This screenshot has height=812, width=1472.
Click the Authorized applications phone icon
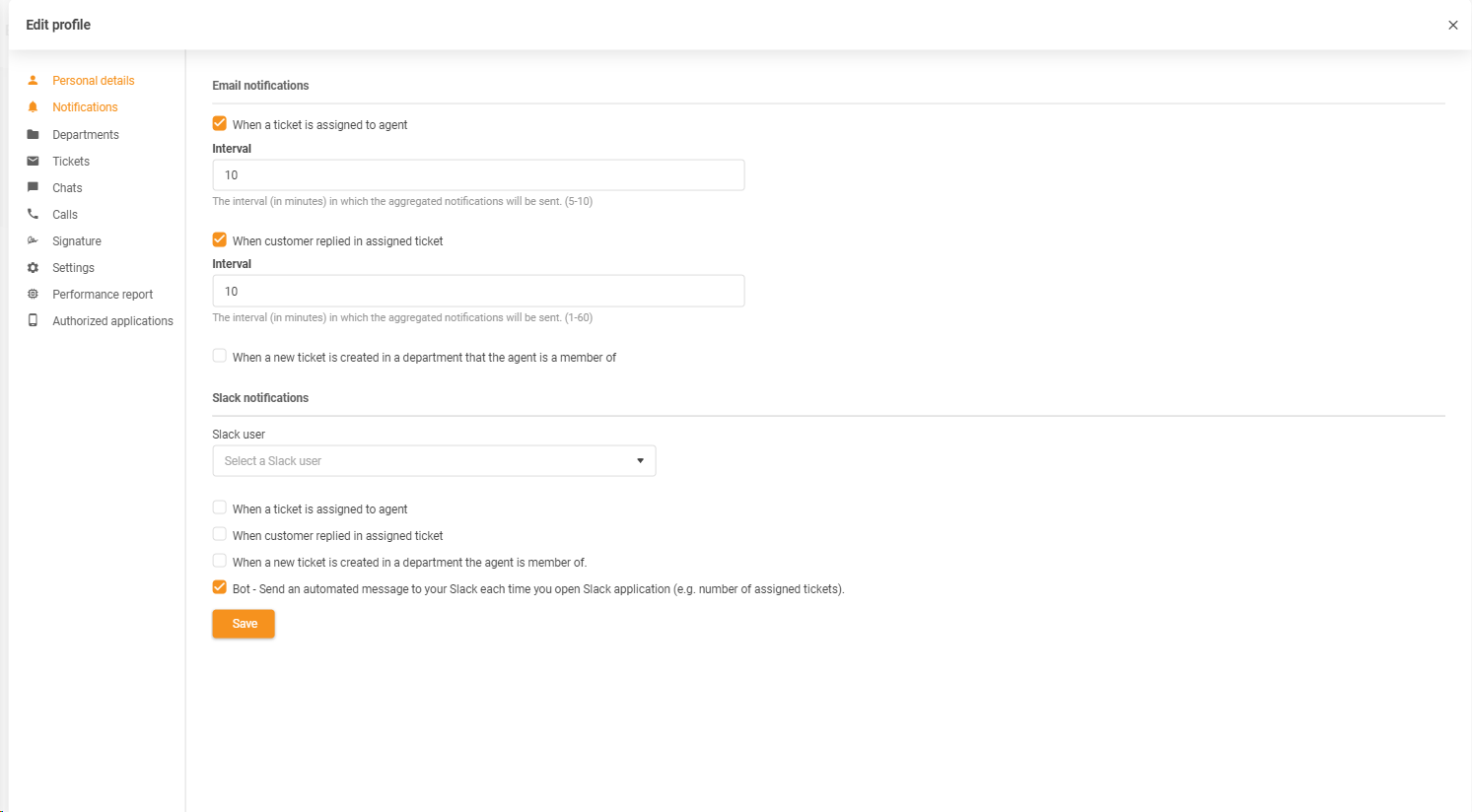33,321
